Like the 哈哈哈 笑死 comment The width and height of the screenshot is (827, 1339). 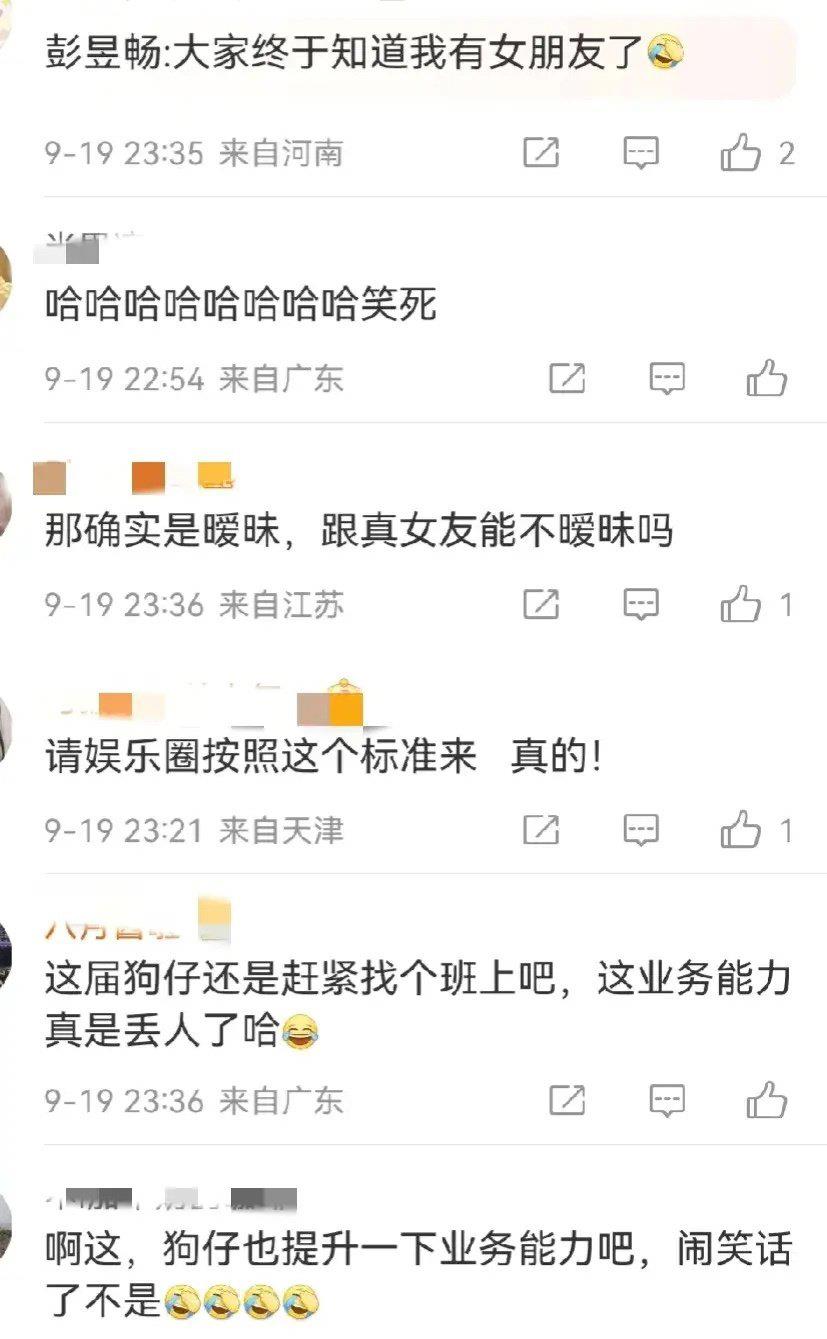tap(767, 378)
